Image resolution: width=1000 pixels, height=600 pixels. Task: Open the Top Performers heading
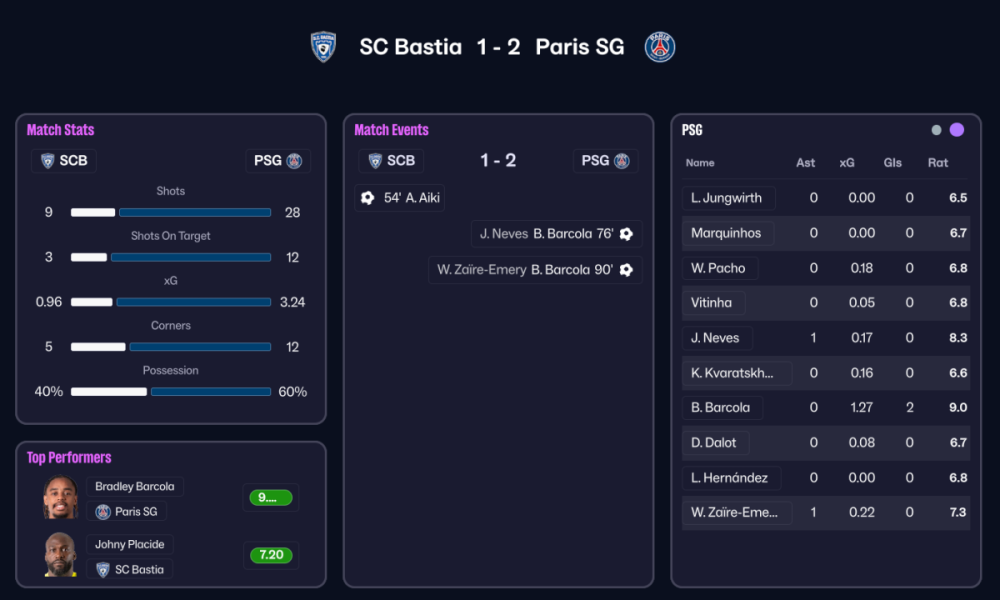69,458
